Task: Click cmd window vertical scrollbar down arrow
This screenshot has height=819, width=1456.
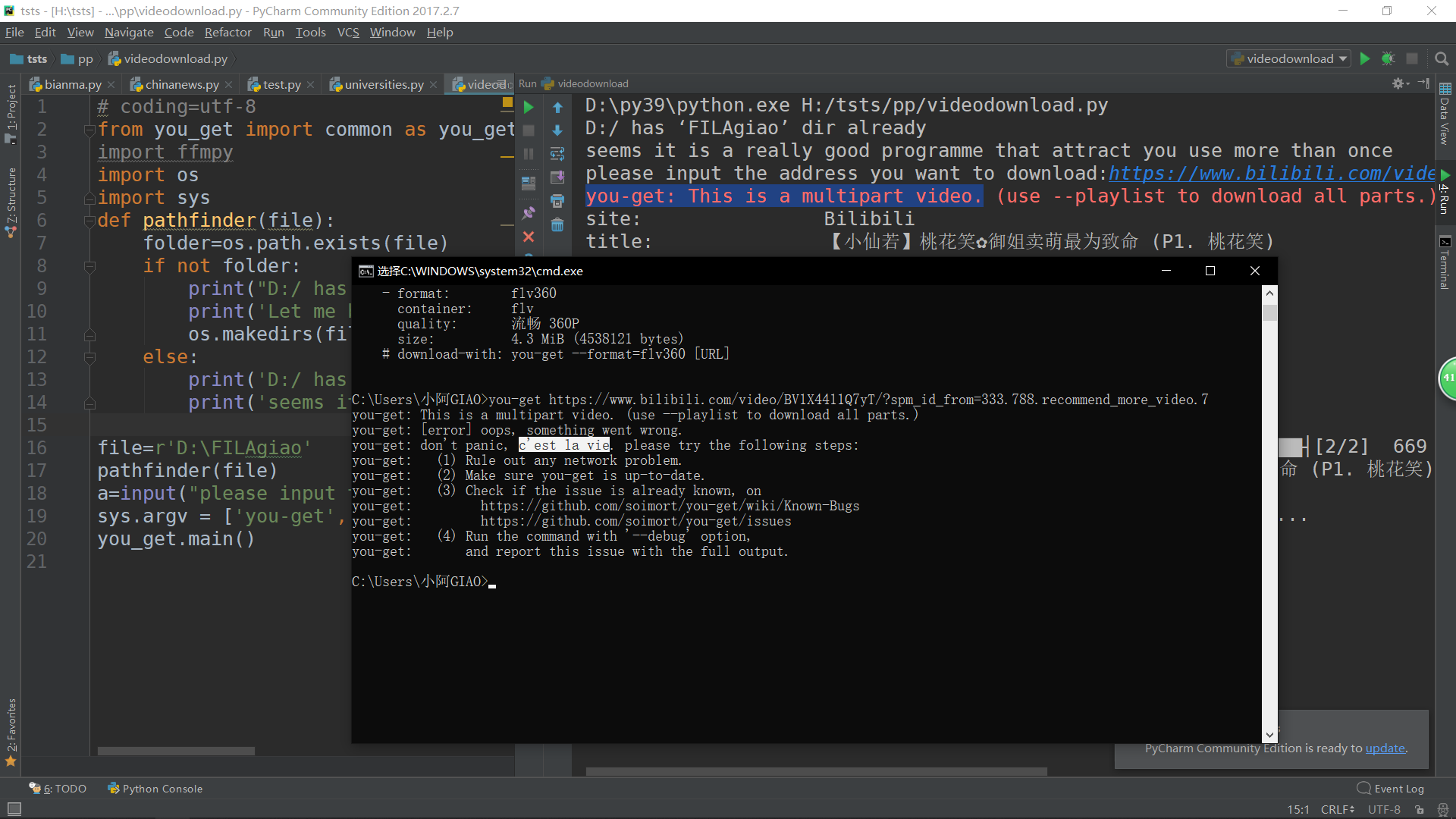Action: tap(1269, 734)
